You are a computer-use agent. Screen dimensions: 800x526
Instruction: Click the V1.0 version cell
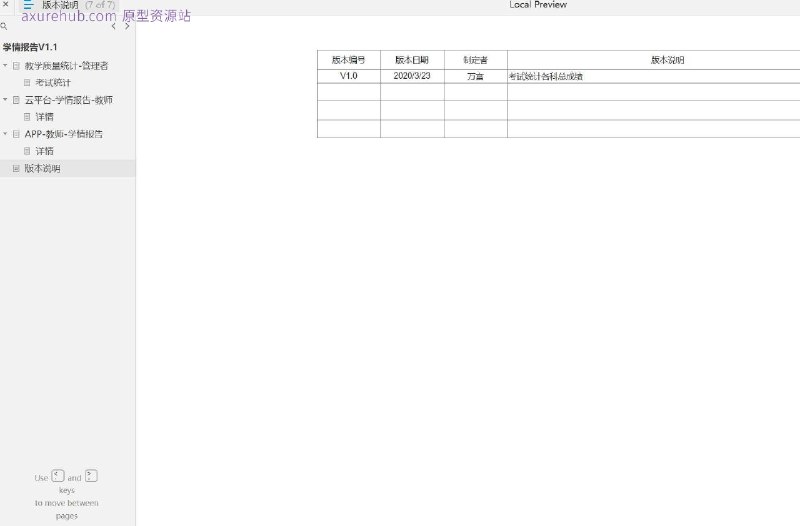click(348, 76)
